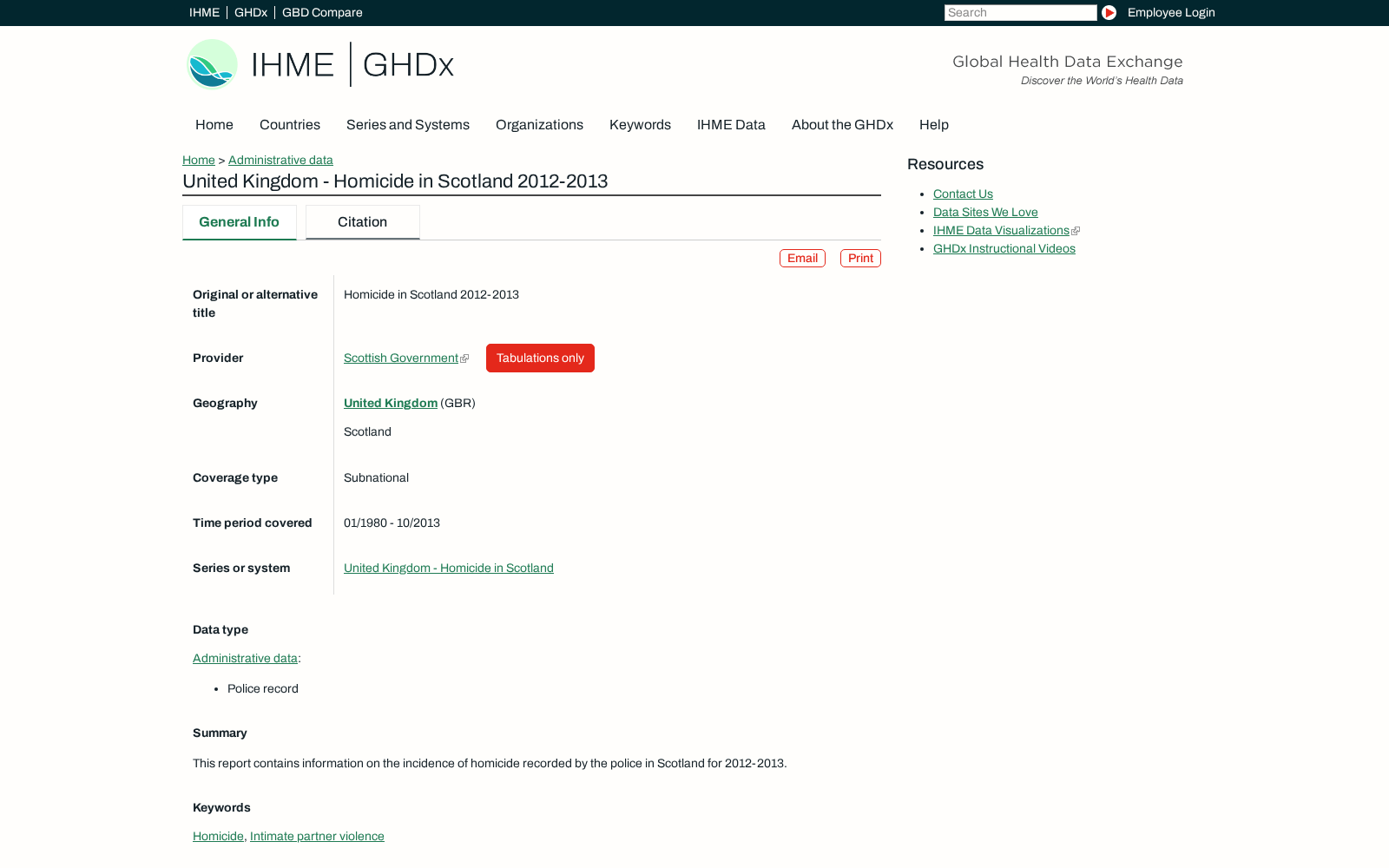Click the 'Summary' heading
Image resolution: width=1389 pixels, height=868 pixels.
click(220, 733)
